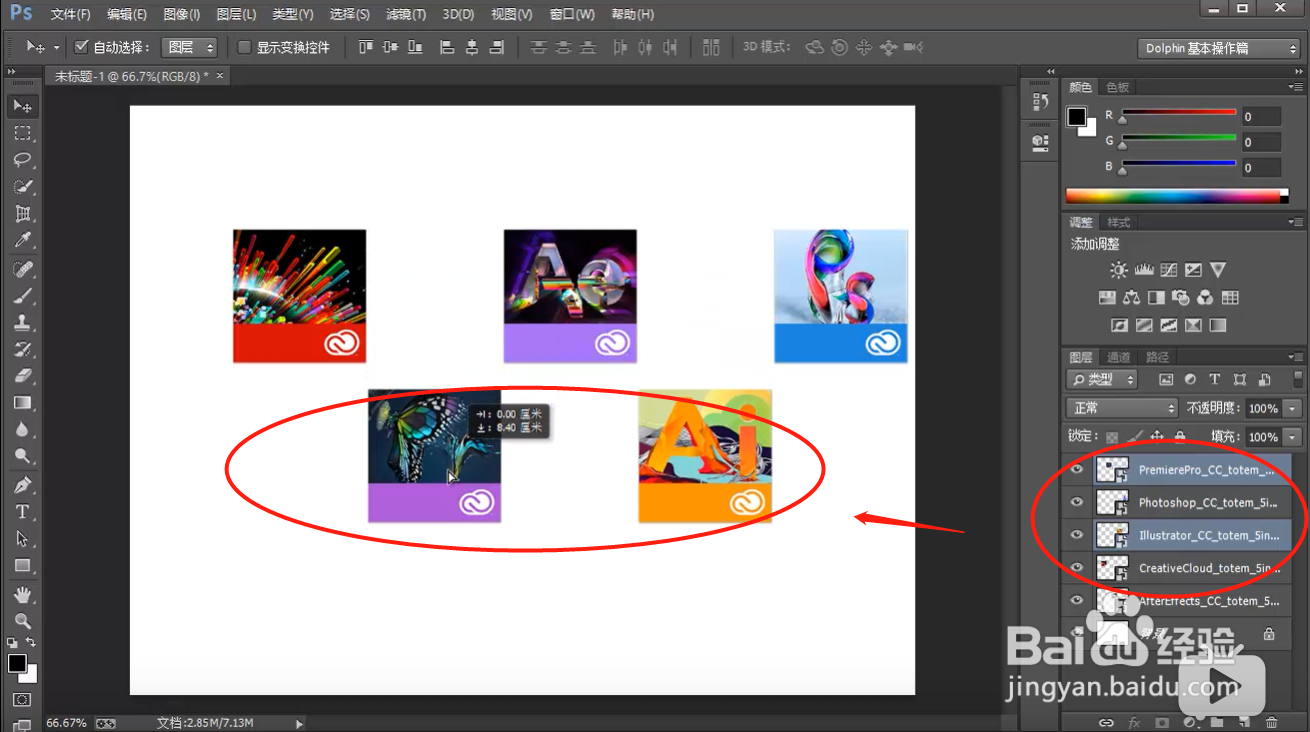The image size is (1310, 732).
Task: Add Color Balance adjustment icon
Action: pyautogui.click(x=1131, y=298)
